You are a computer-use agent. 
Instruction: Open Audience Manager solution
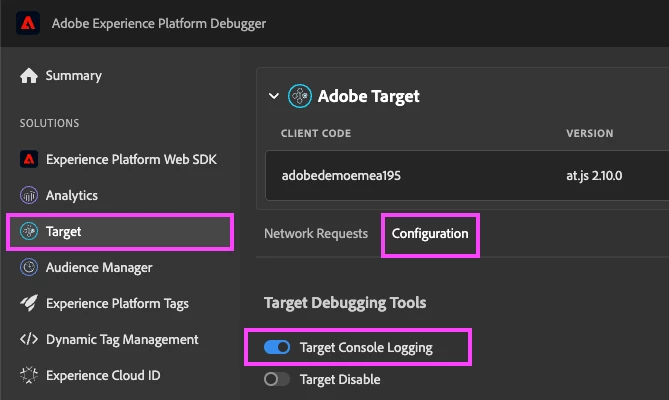(99, 267)
